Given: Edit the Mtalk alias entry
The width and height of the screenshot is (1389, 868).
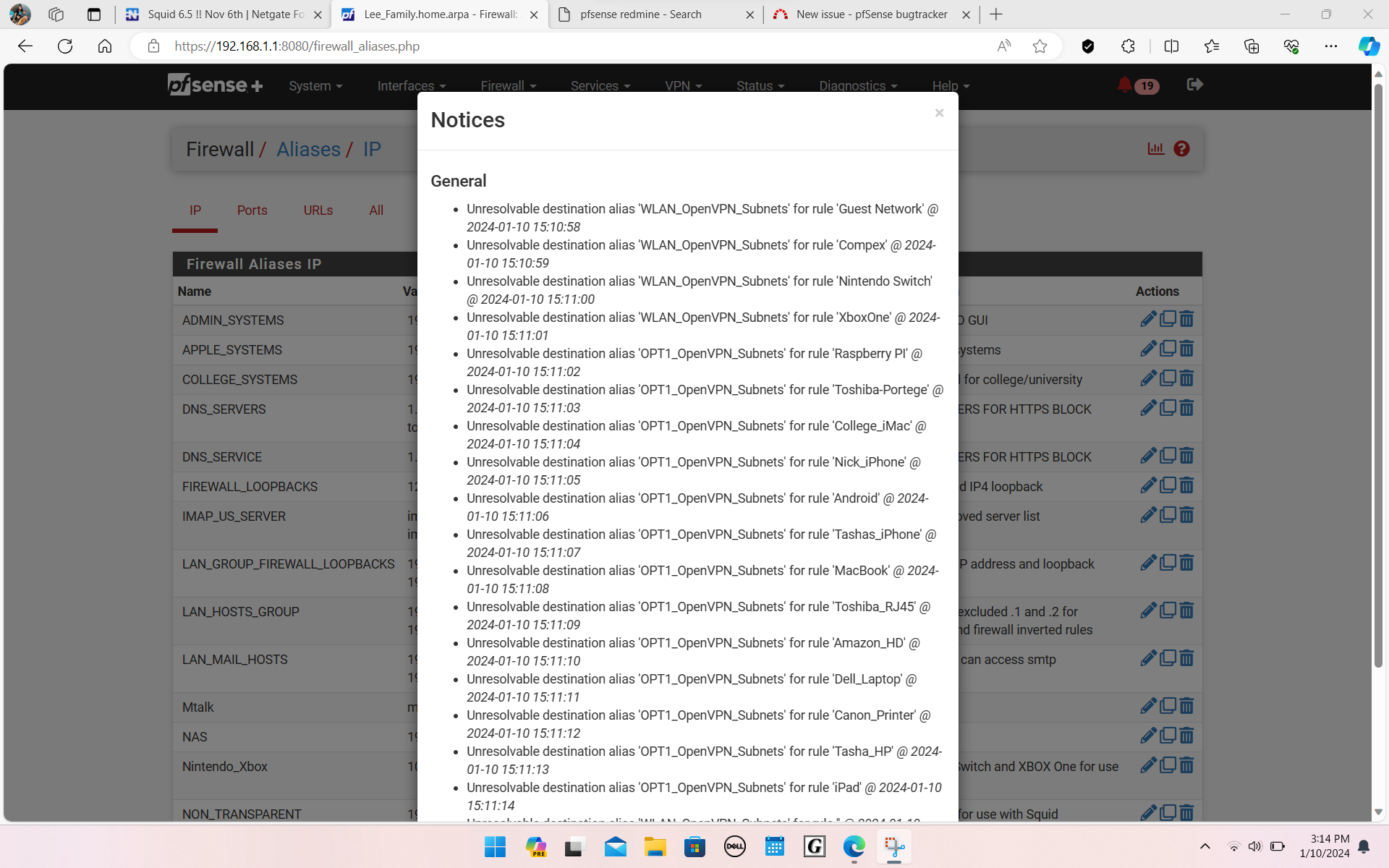Looking at the screenshot, I should click(1149, 706).
